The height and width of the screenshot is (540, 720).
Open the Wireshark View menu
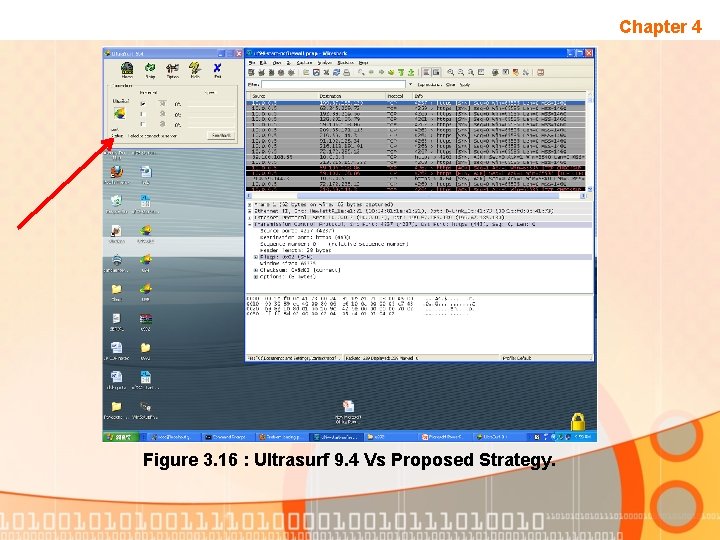[277, 62]
